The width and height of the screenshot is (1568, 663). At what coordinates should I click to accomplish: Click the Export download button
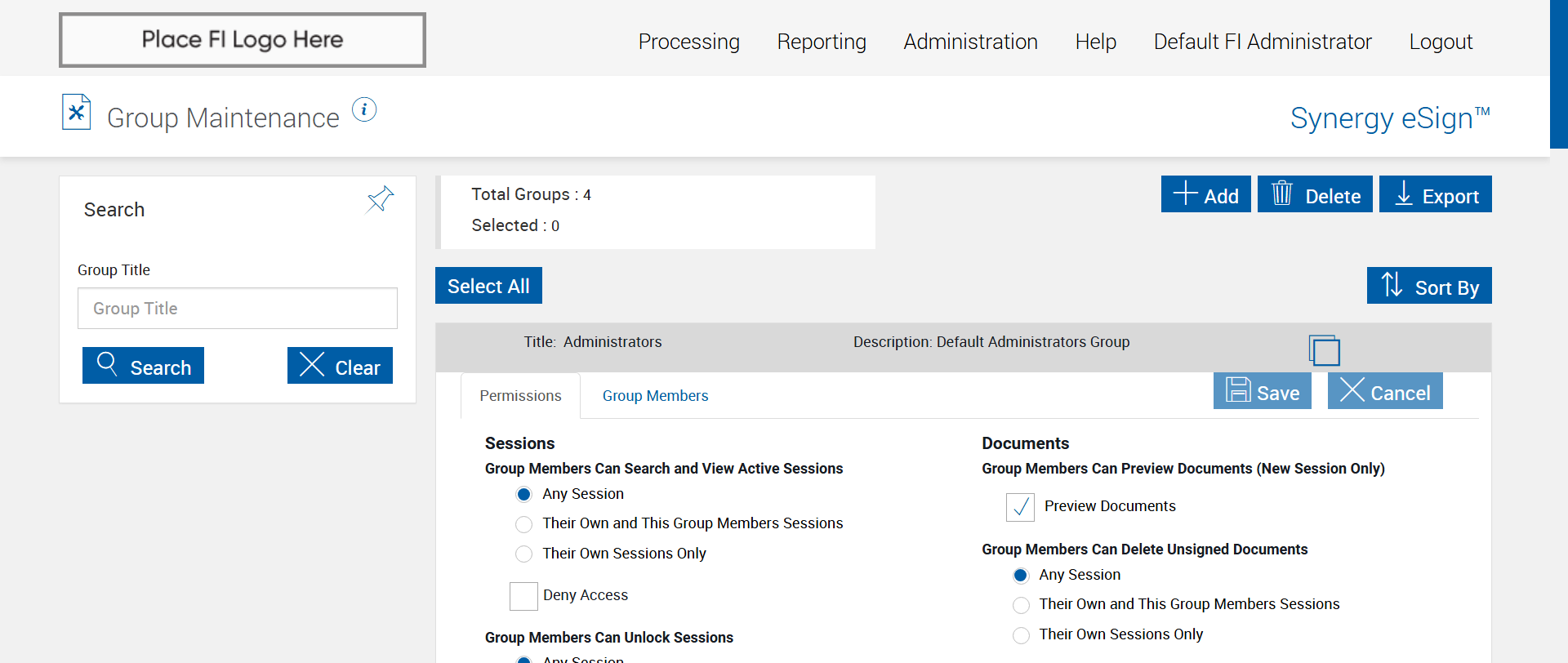tap(1435, 194)
